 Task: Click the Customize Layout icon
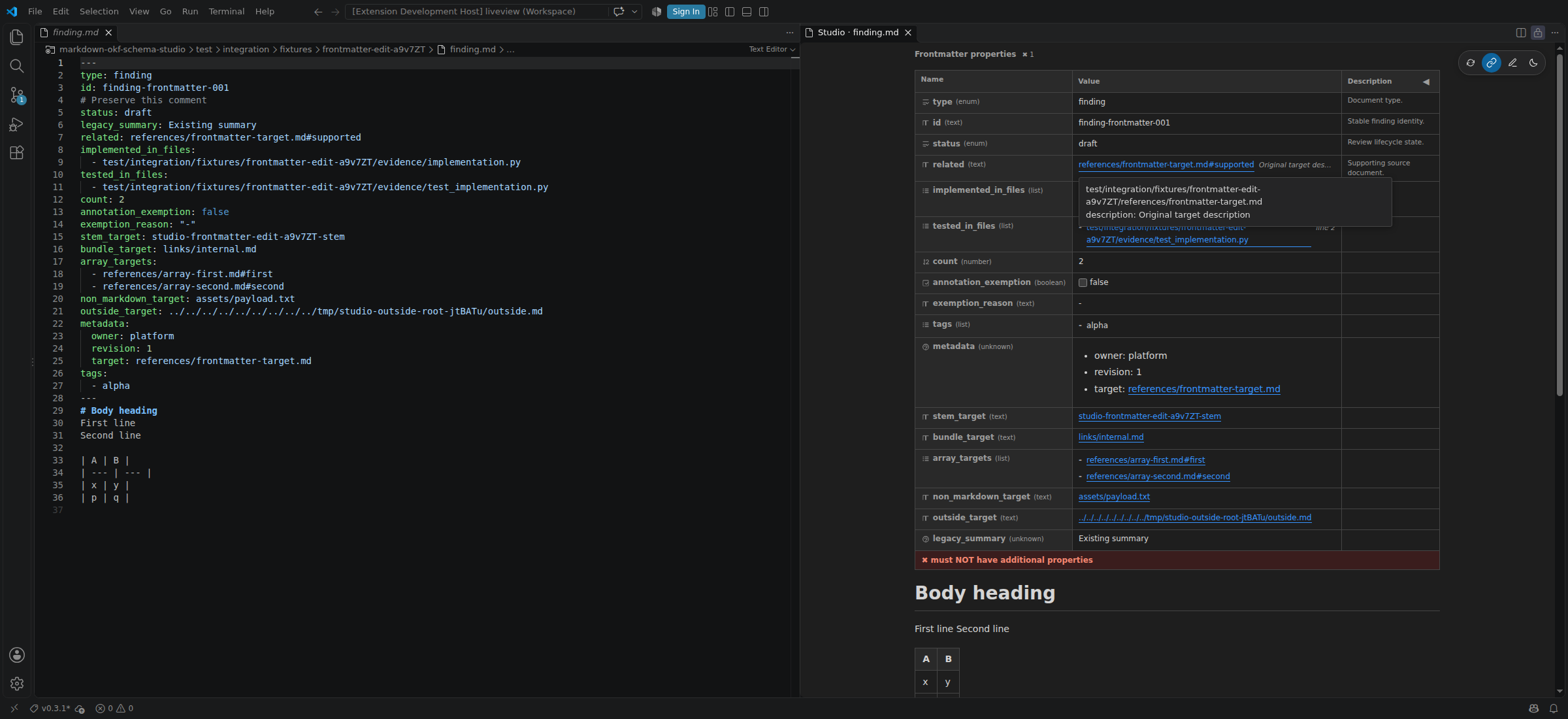tap(713, 12)
